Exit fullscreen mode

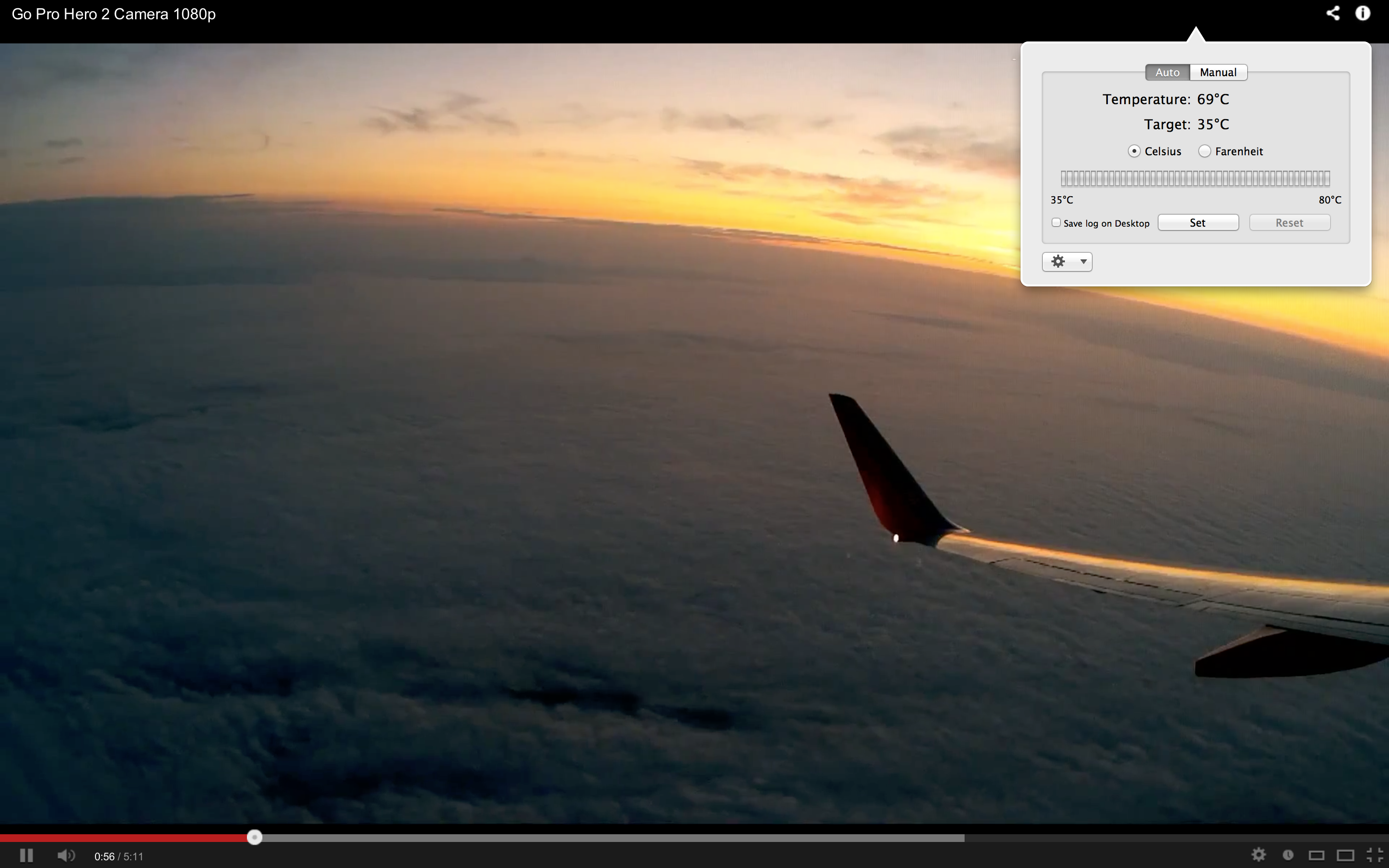tap(1375, 855)
